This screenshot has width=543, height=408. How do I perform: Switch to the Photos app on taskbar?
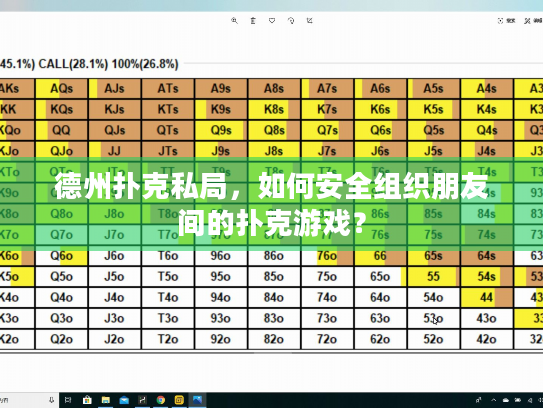197,400
